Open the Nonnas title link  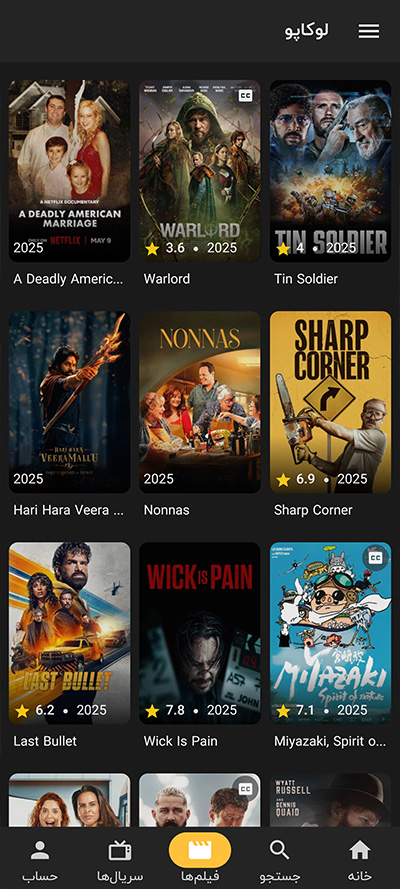coord(167,510)
